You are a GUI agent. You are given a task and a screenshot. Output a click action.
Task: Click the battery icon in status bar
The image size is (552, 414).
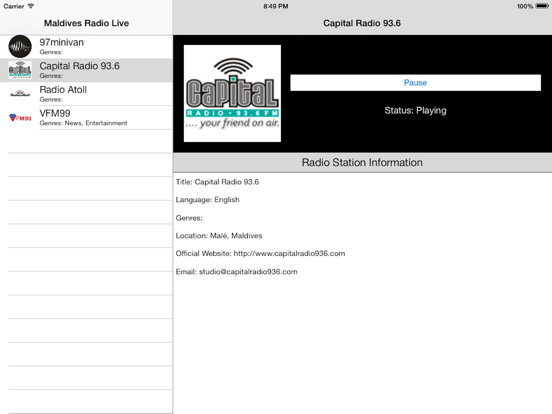coord(542,6)
